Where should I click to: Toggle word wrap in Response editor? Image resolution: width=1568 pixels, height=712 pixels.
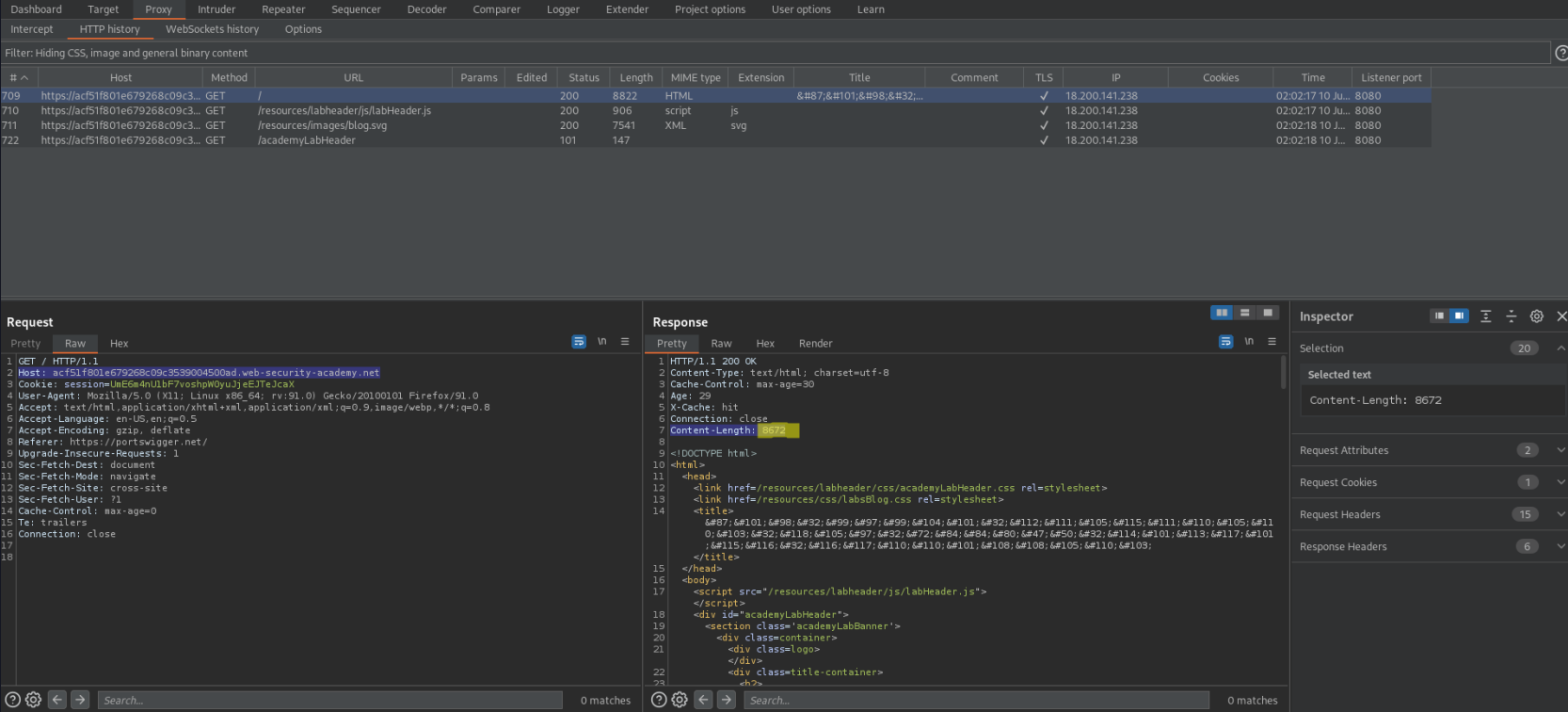tap(1225, 342)
